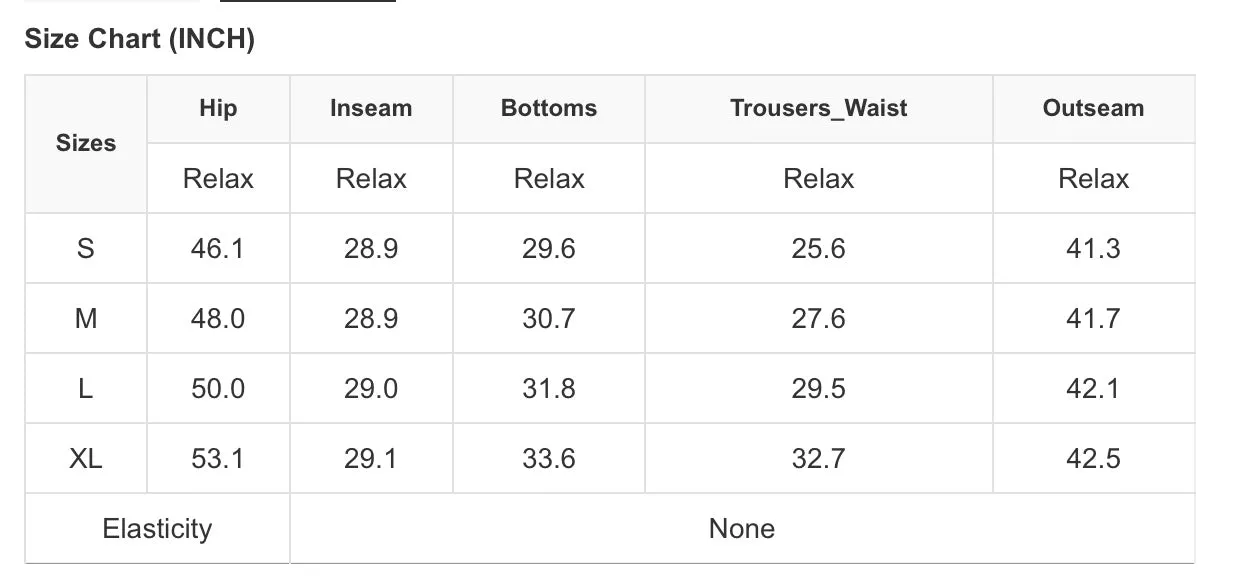Select the XL size row label
Screen dimensions: 1238x588
click(x=86, y=458)
